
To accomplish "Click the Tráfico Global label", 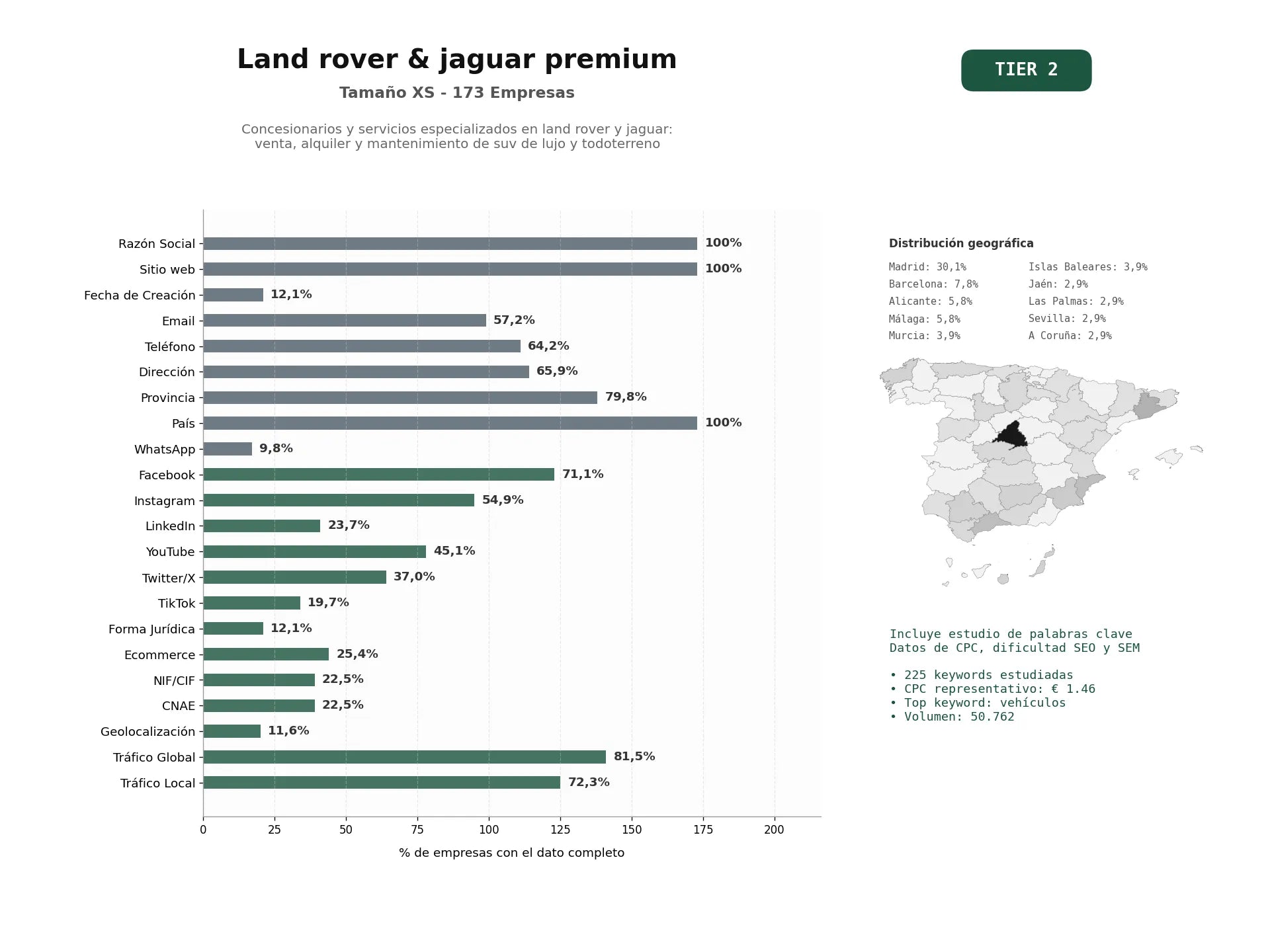I will pos(154,757).
